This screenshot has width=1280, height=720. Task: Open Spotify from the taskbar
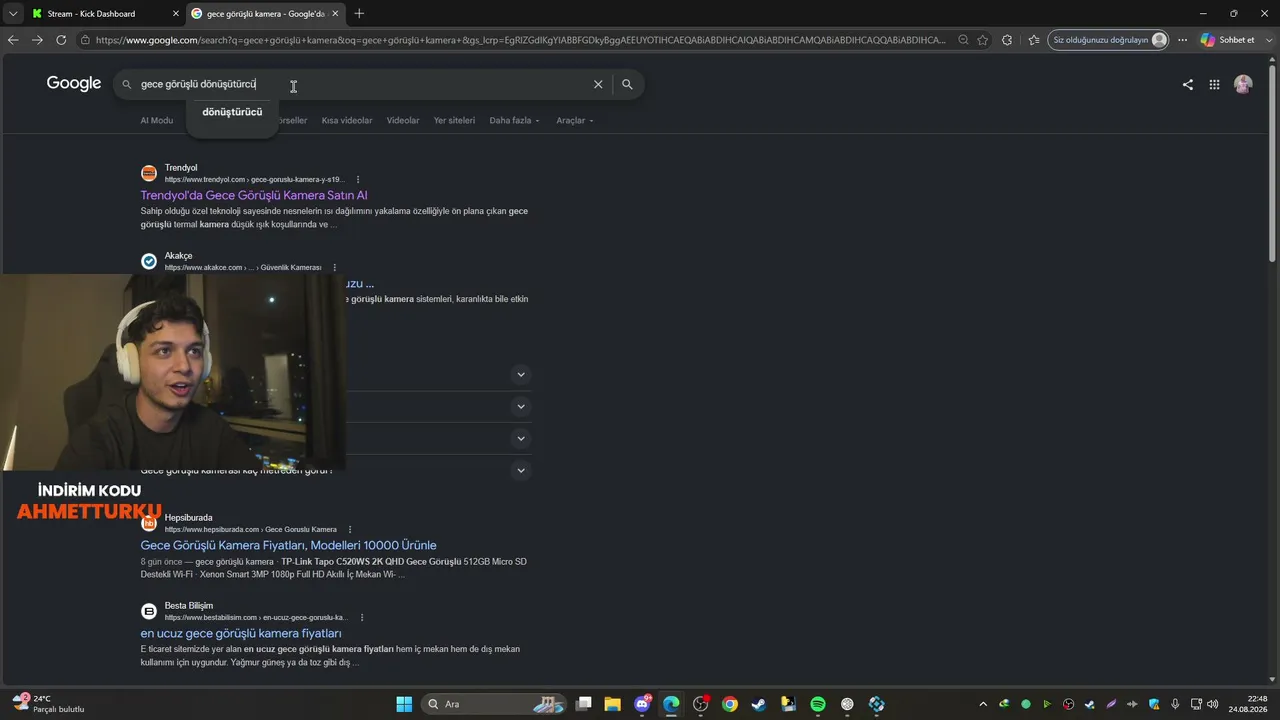point(818,704)
